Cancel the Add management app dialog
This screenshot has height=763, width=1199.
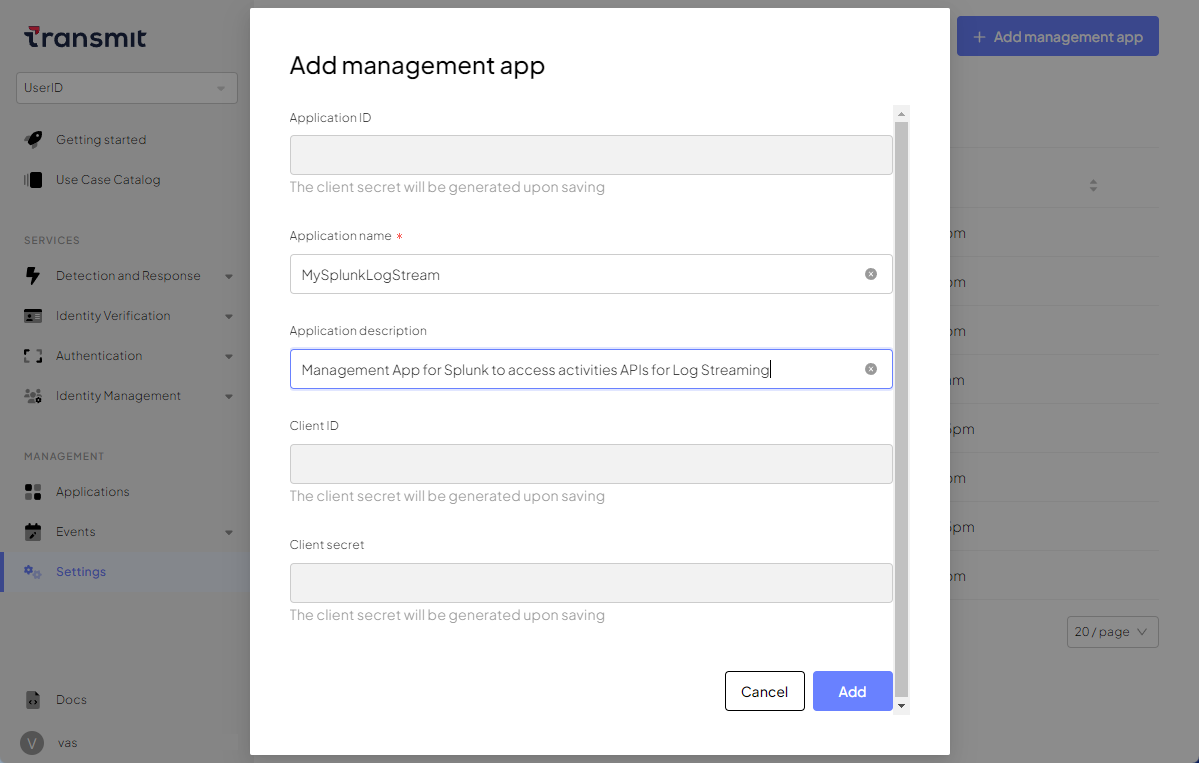pos(764,691)
